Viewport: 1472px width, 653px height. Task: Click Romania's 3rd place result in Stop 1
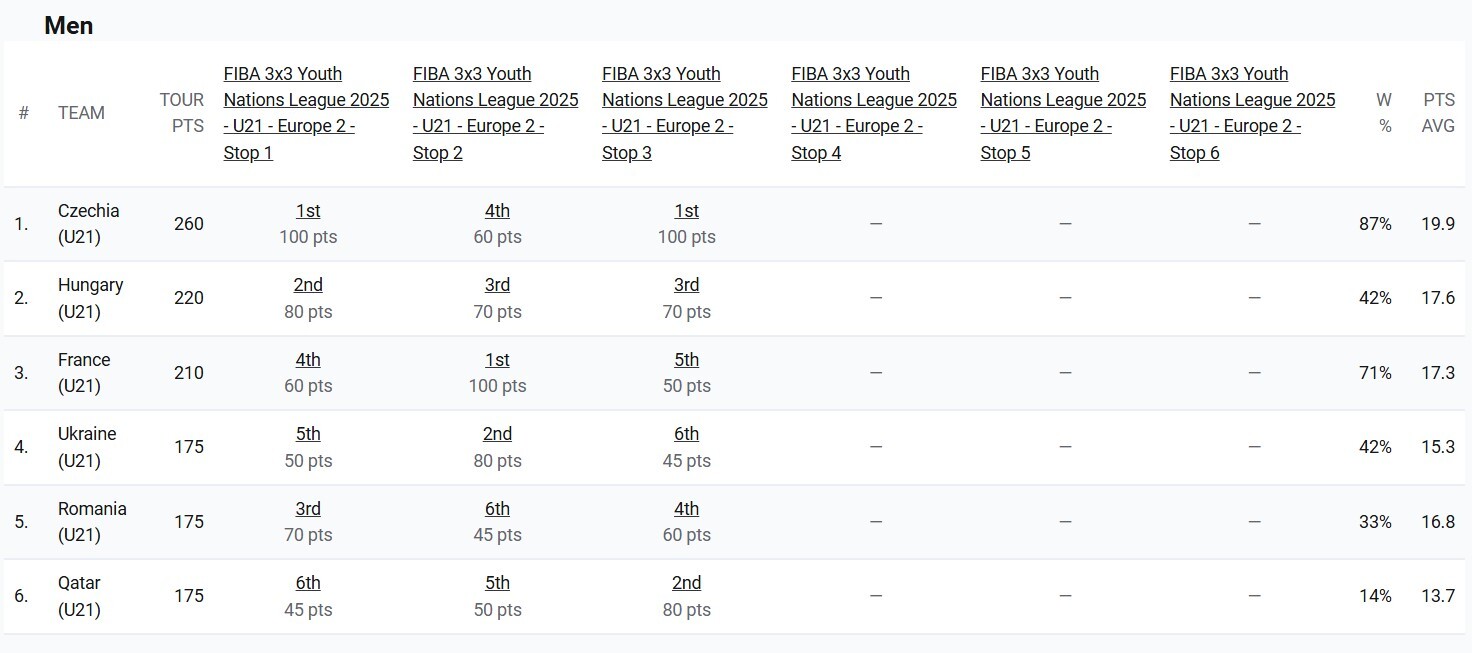(308, 509)
